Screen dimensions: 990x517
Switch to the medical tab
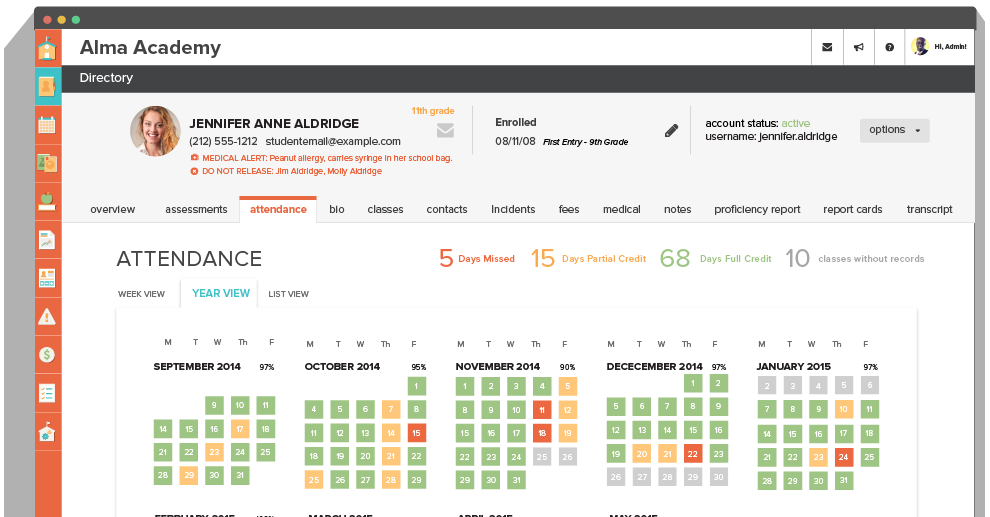click(621, 210)
